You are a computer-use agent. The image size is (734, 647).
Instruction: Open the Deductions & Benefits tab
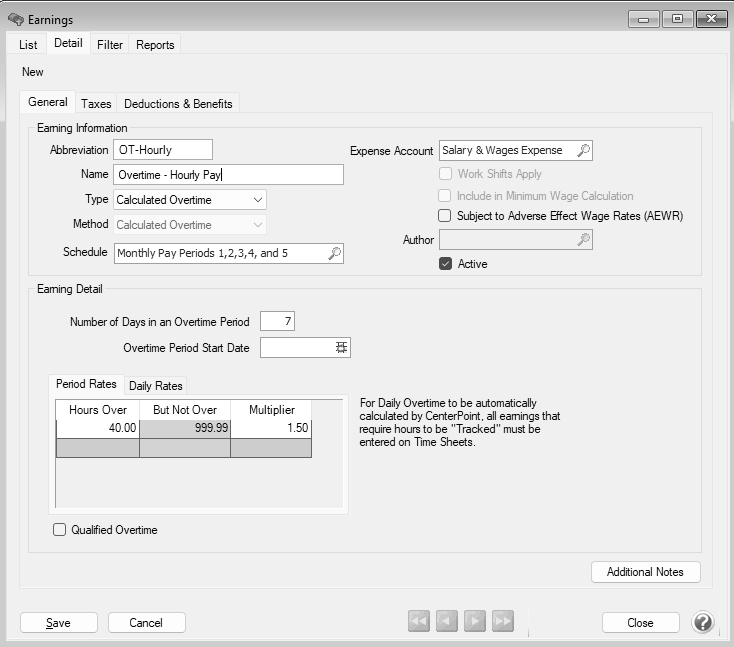pos(178,103)
